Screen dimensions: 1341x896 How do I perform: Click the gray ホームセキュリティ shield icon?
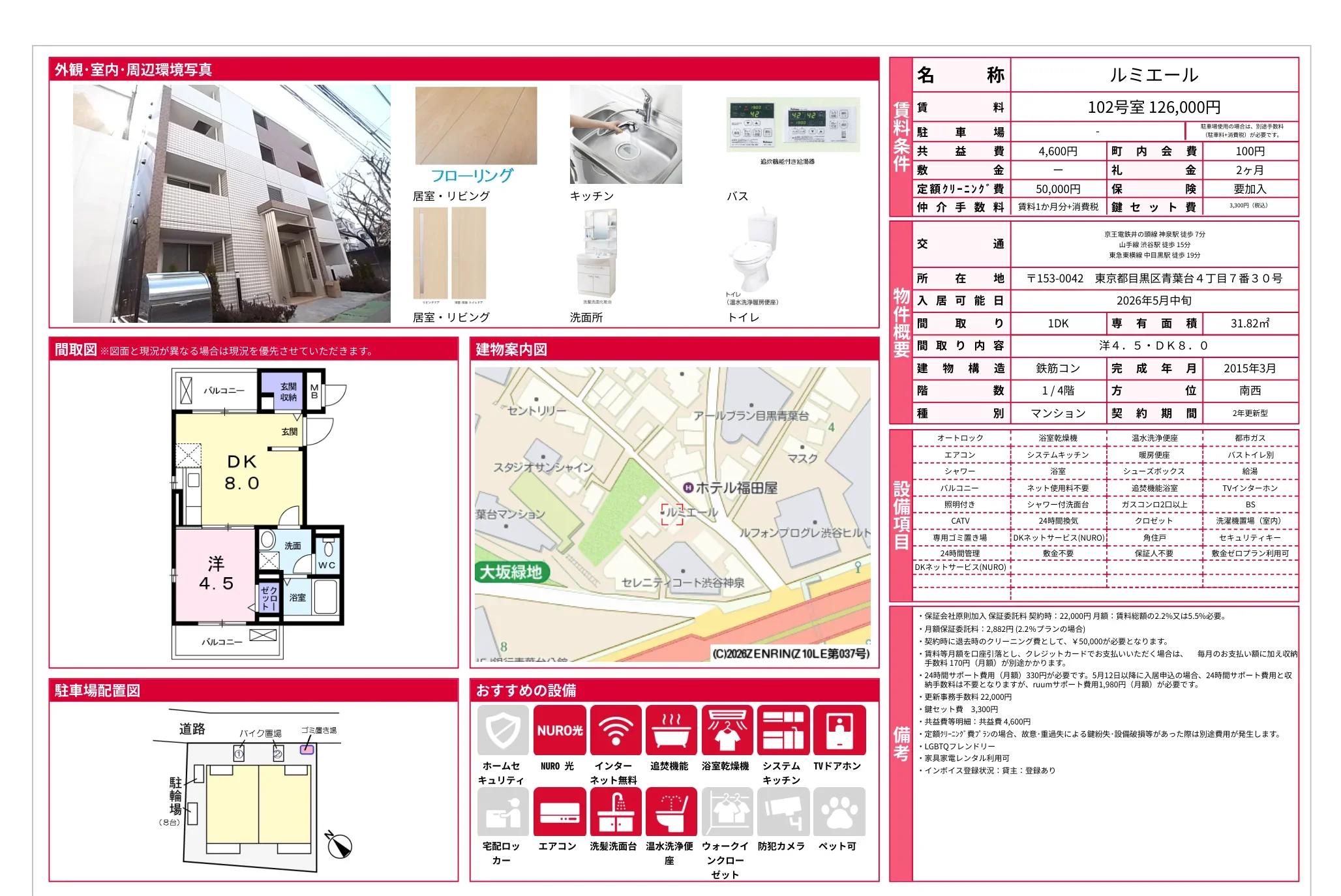point(503,730)
